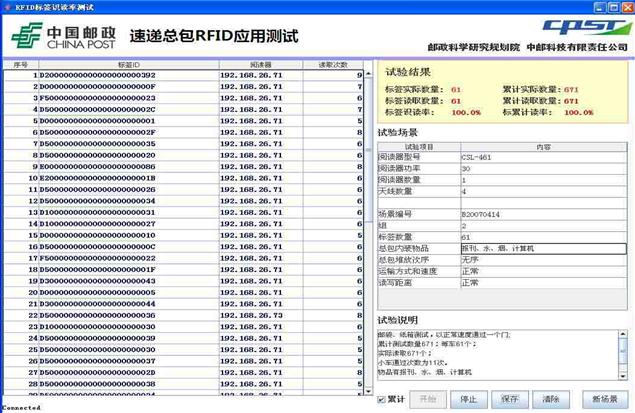This screenshot has height=413, width=635.
Task: Click the China Post logo
Action: click(x=64, y=36)
